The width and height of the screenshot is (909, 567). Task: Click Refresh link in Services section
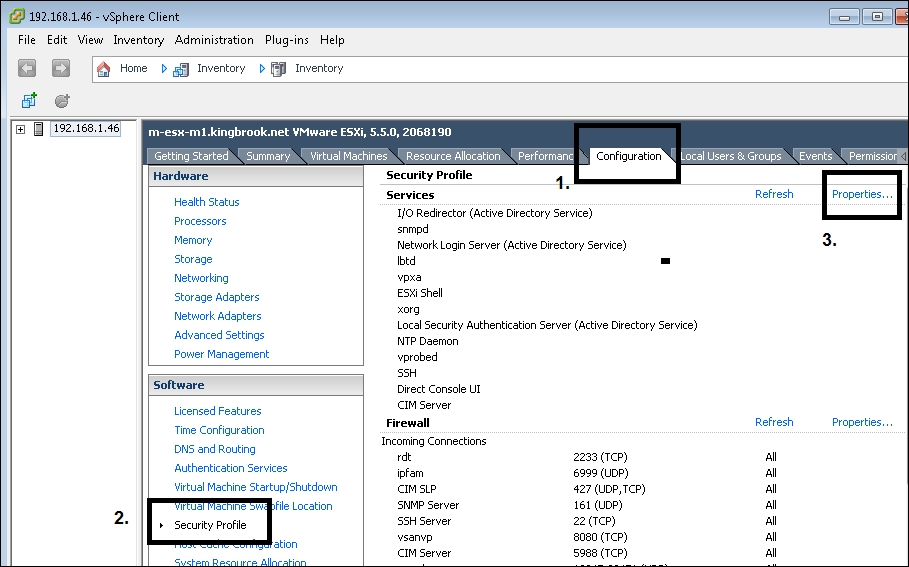click(x=774, y=194)
